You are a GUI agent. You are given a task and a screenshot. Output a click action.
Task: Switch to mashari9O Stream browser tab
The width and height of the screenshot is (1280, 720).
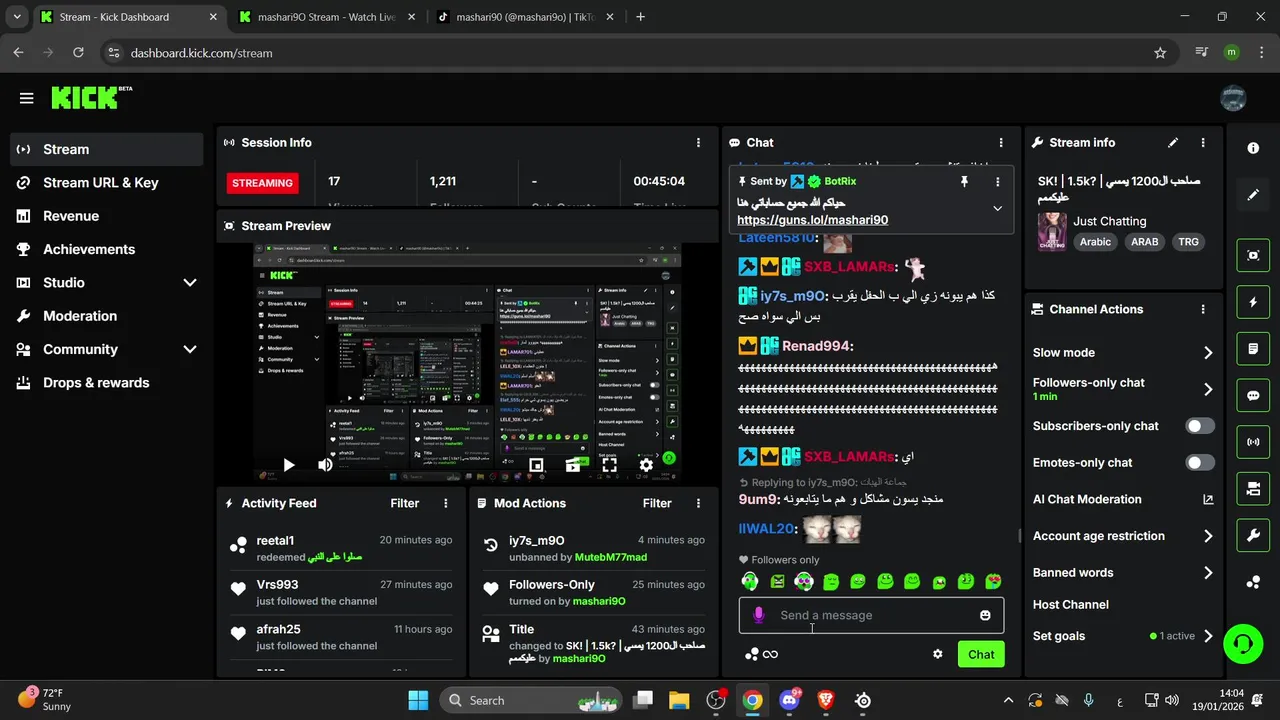pos(327,17)
